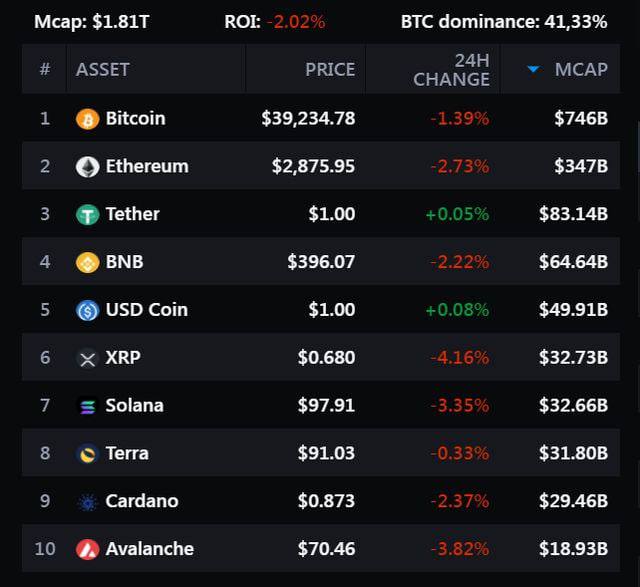Click the Terra logo icon
The height and width of the screenshot is (587, 640).
pos(88,454)
